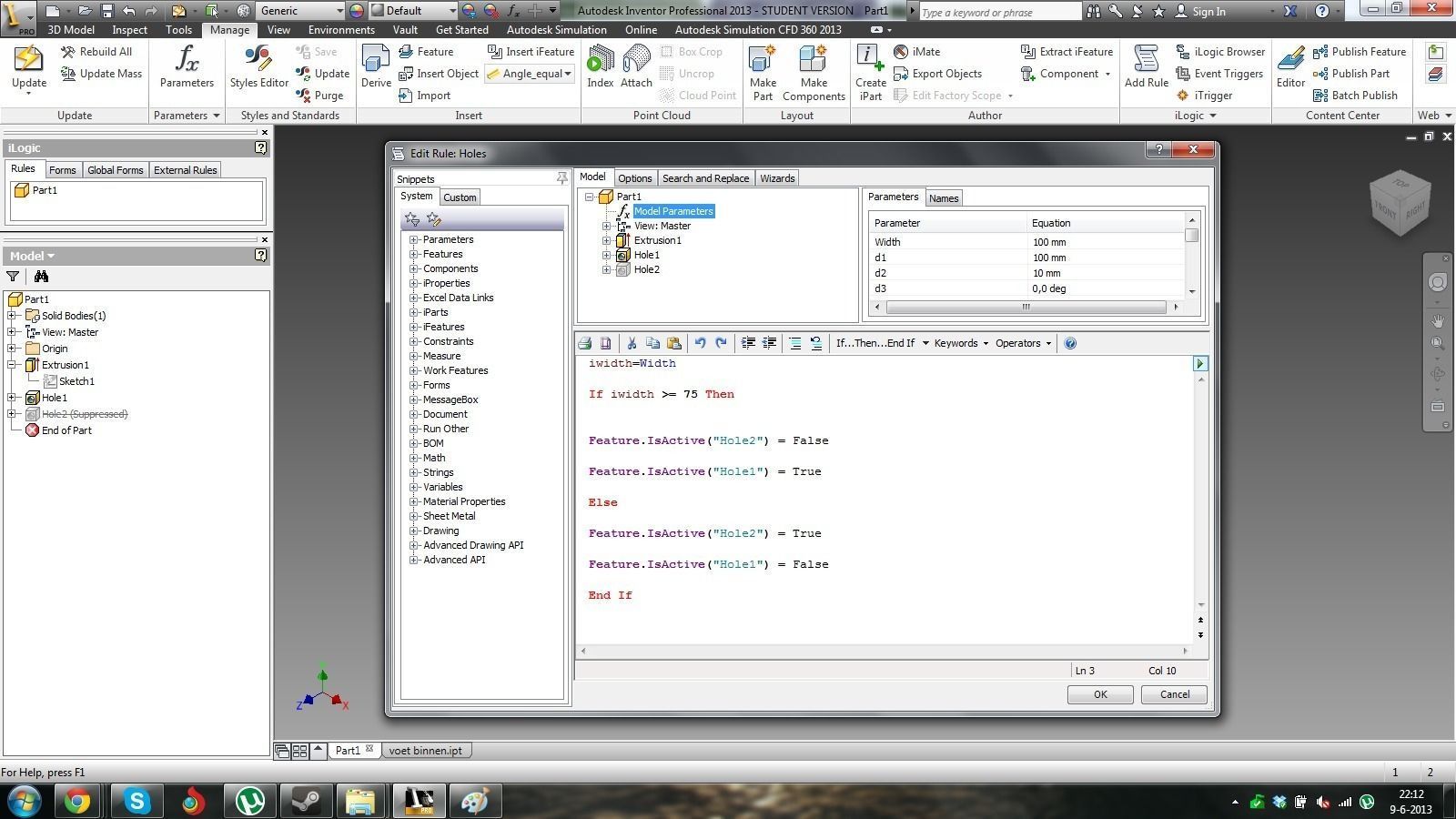Click Insert iFeature button

tap(531, 52)
